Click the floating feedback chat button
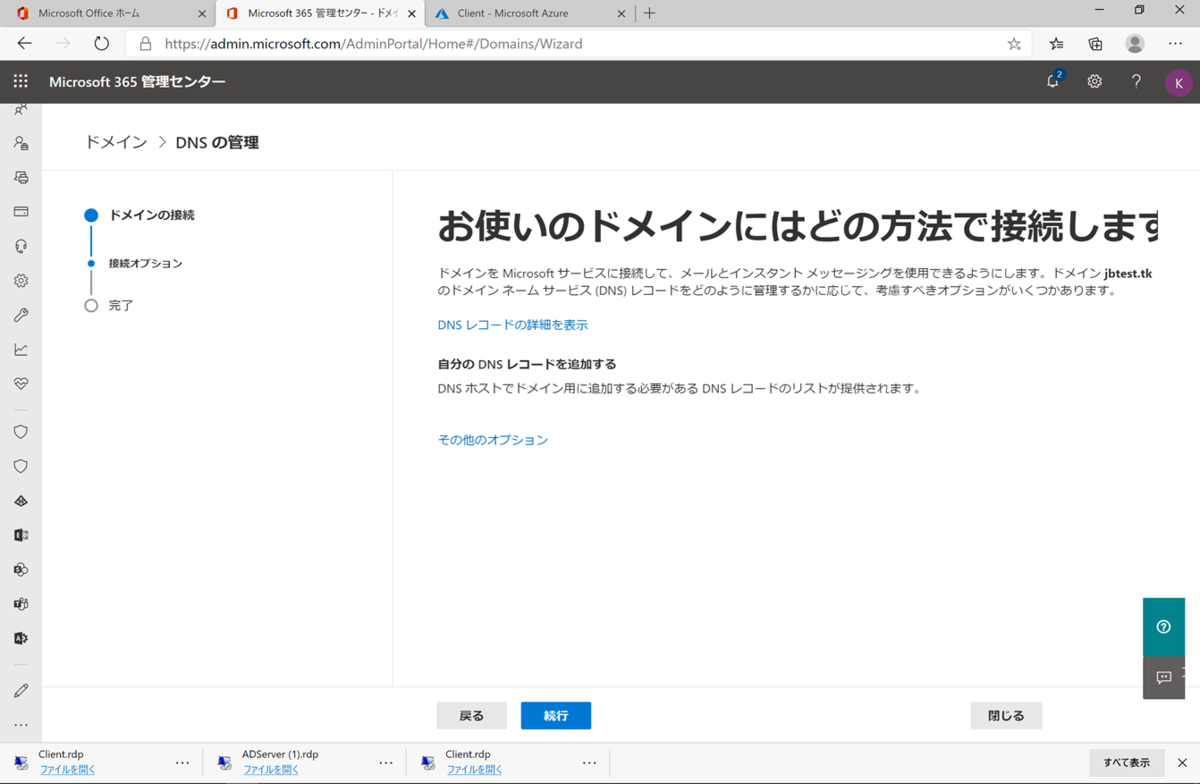1200x784 pixels. click(1164, 677)
